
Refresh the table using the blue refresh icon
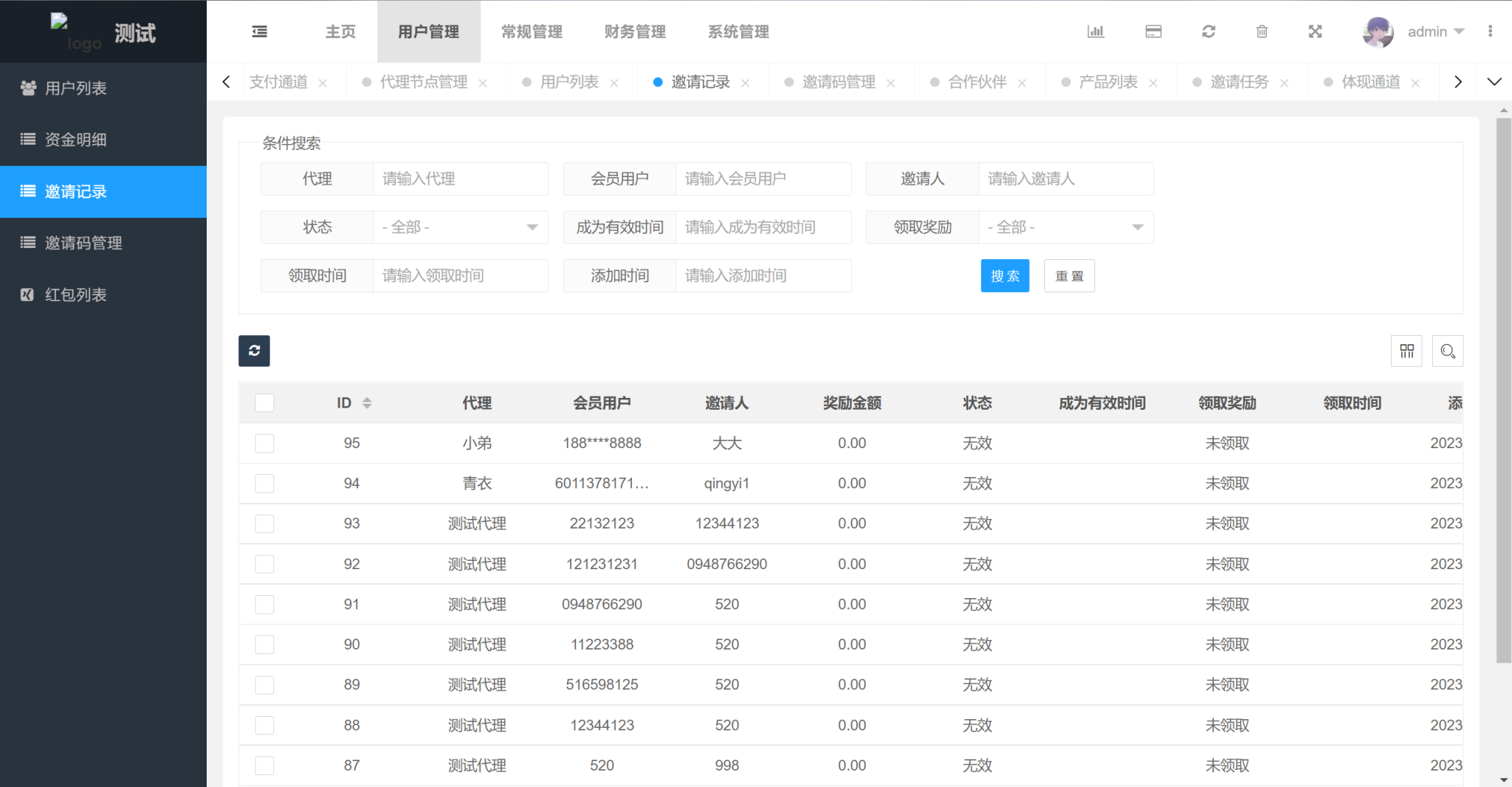click(254, 351)
